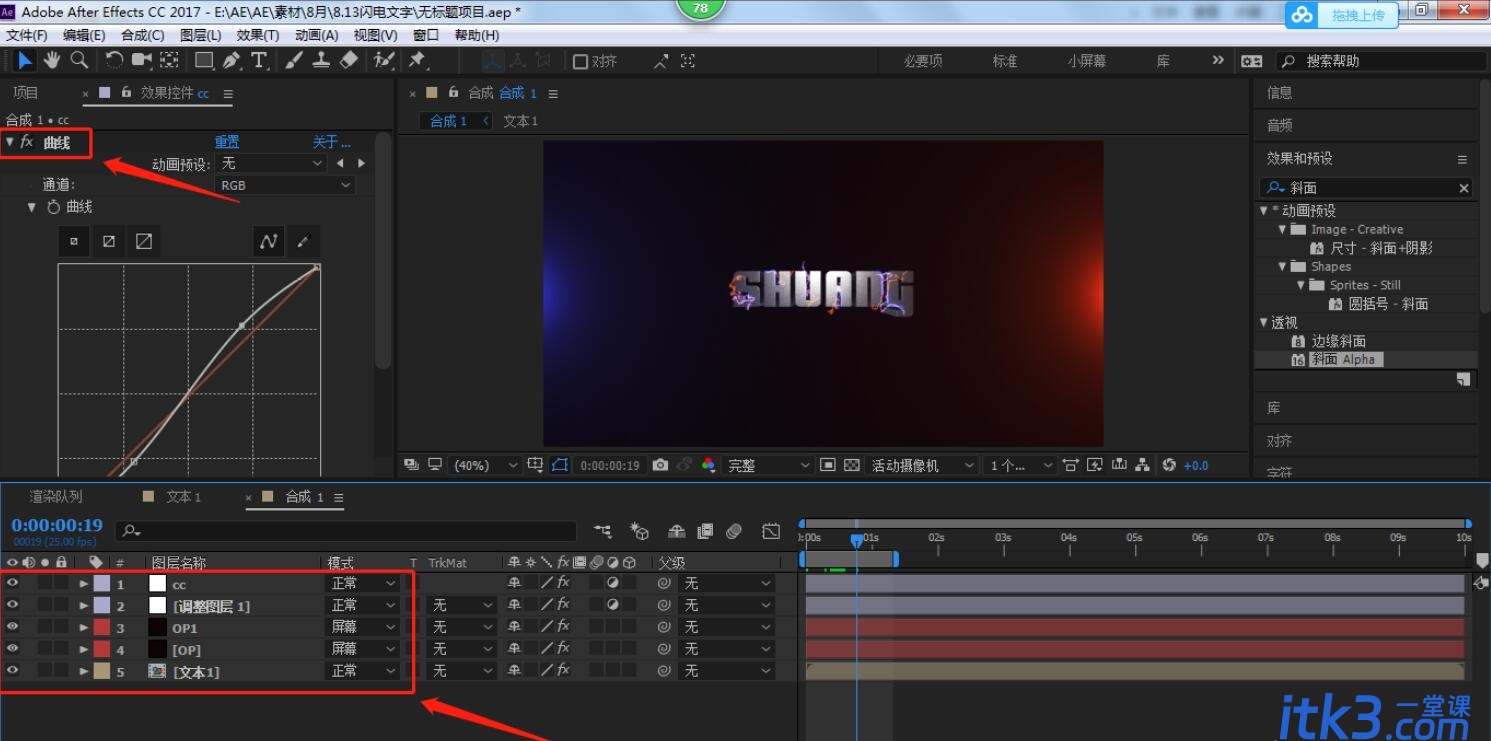Image resolution: width=1491 pixels, height=741 pixels.
Task: Open the 完整 resolution dropdown
Action: (x=768, y=465)
